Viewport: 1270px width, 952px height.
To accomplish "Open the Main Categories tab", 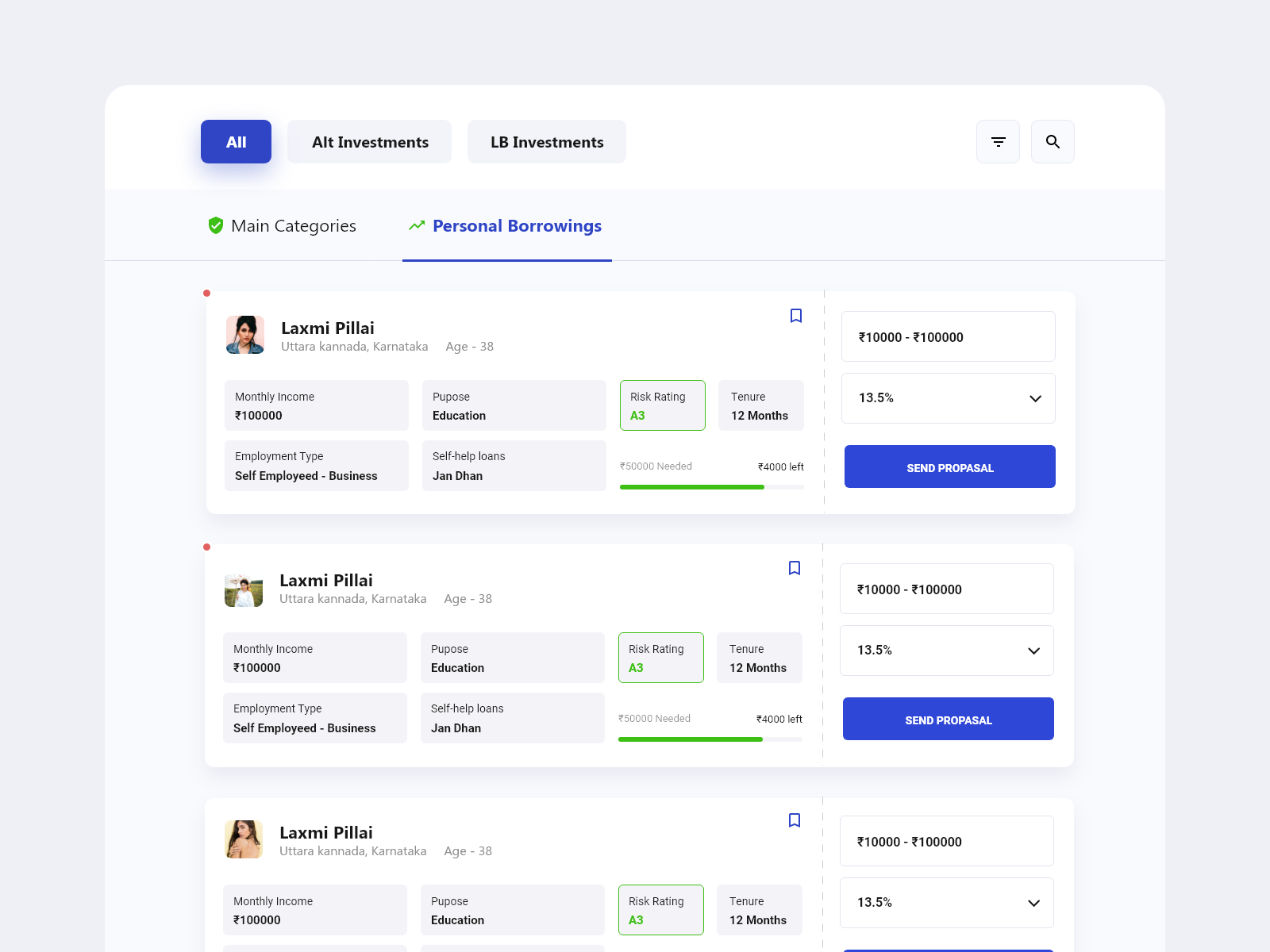I will (282, 226).
